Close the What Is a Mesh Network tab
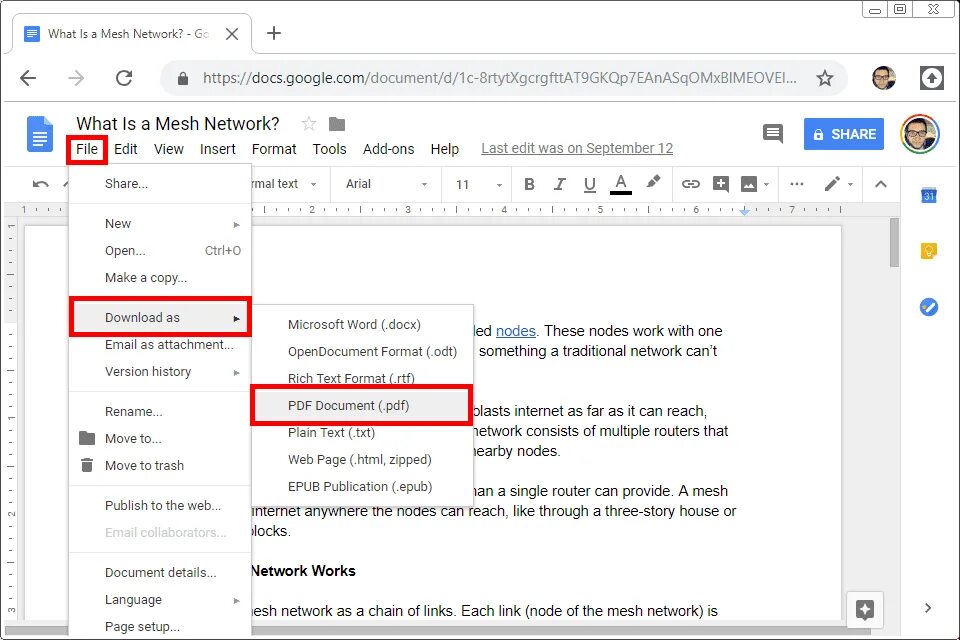The width and height of the screenshot is (960, 640). tap(232, 34)
